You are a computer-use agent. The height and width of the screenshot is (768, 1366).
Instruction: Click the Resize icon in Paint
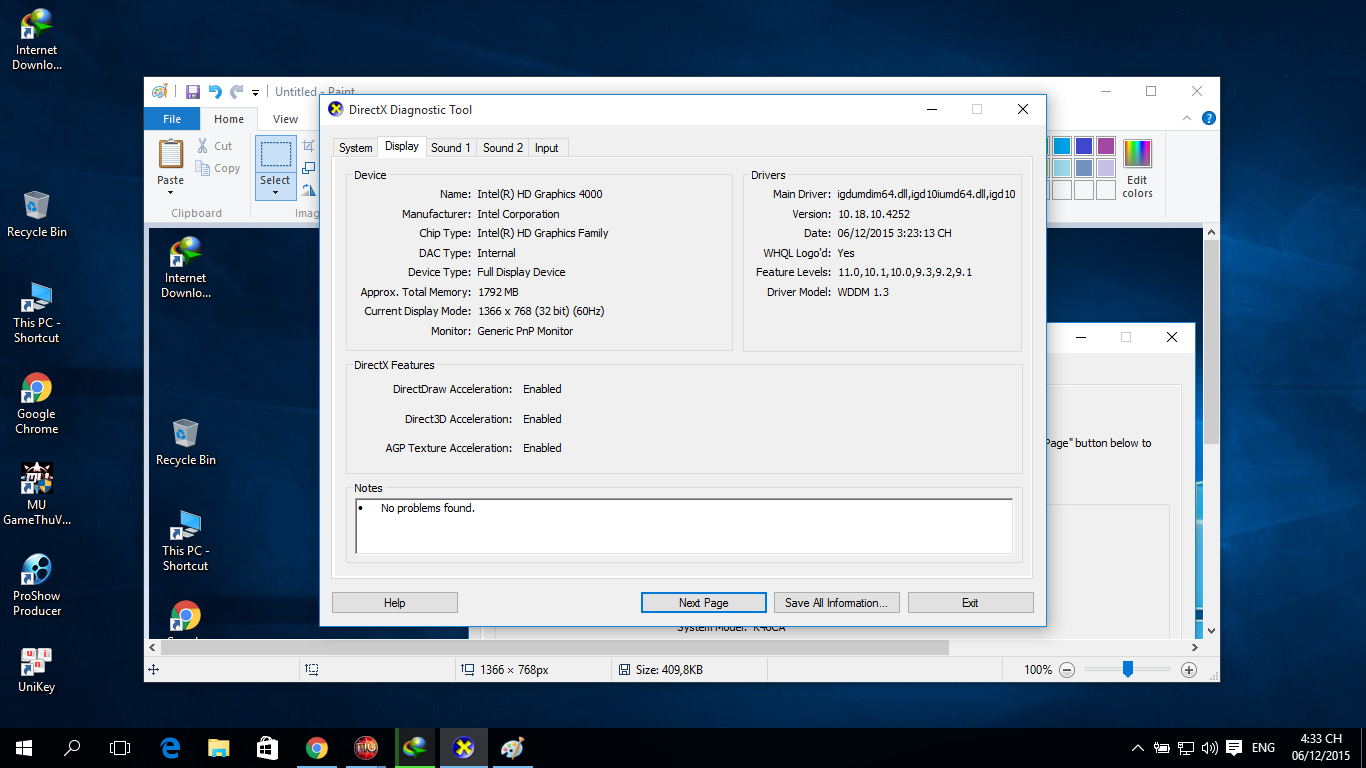(x=309, y=168)
